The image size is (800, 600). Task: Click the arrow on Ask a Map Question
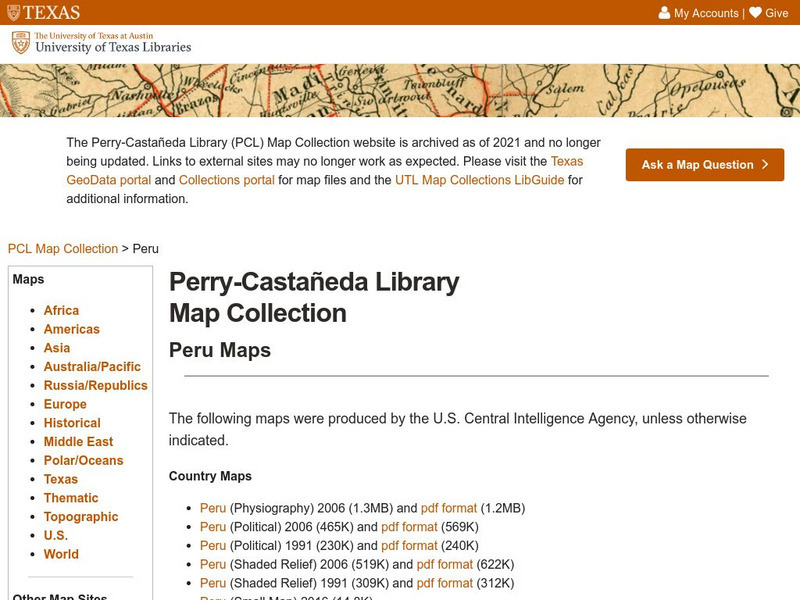(x=765, y=165)
